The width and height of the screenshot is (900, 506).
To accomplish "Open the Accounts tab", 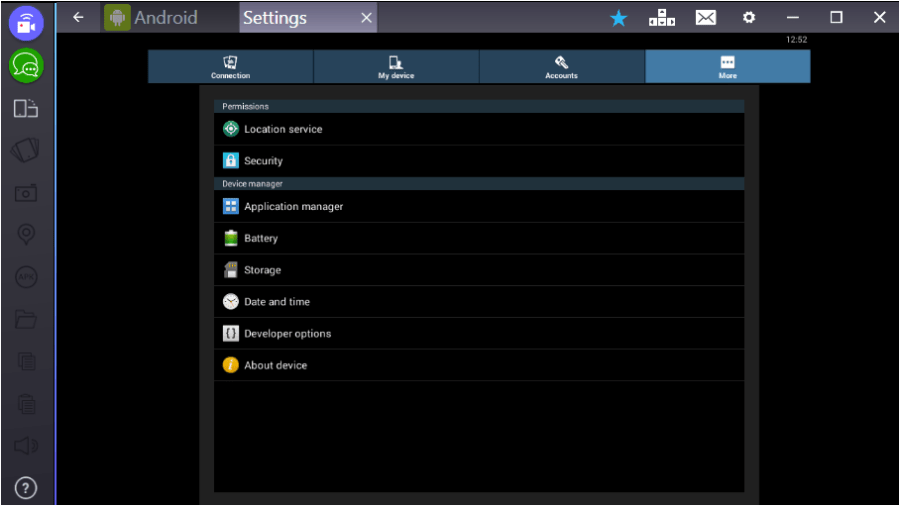I will 561,67.
